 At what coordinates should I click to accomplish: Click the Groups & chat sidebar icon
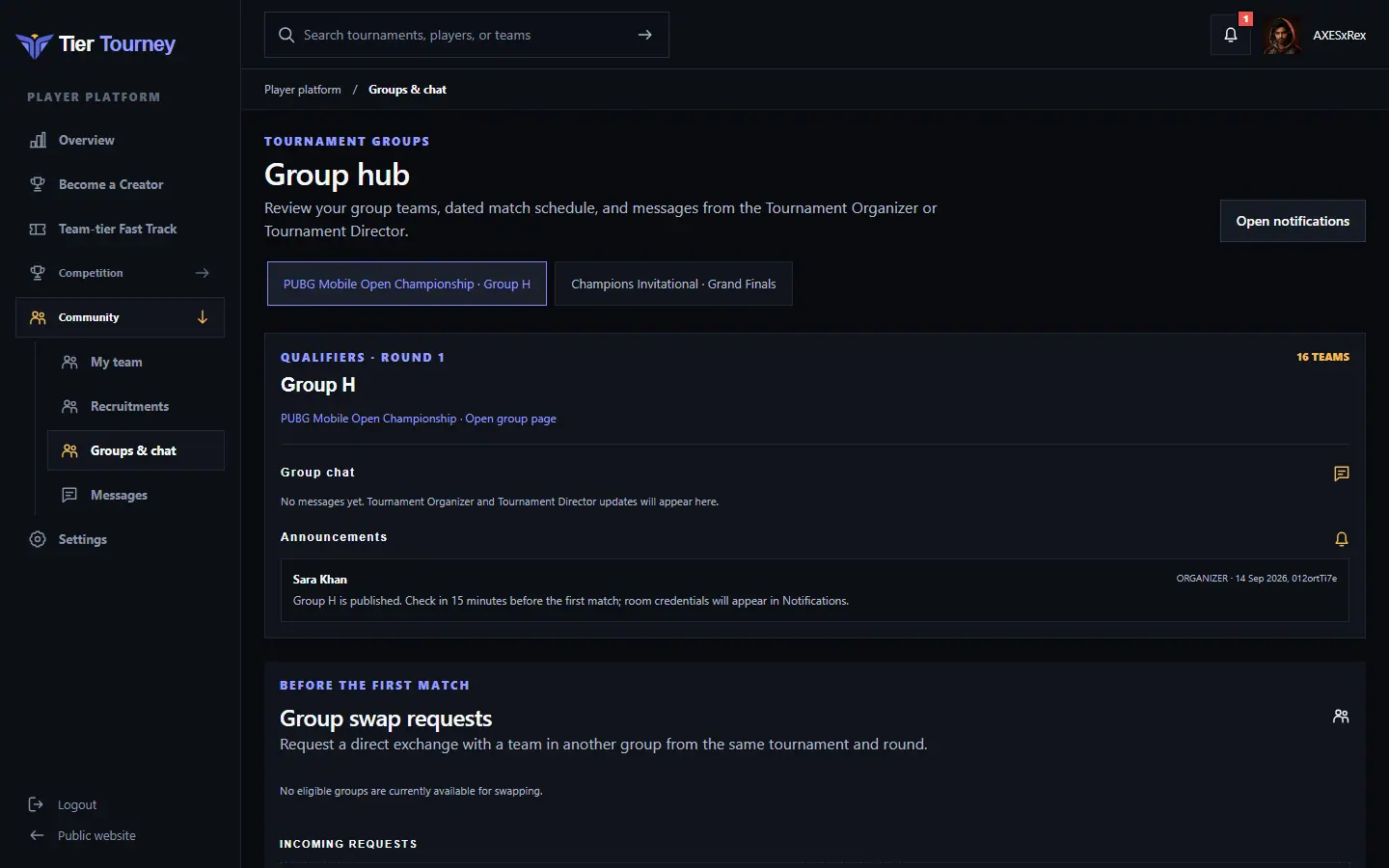pos(69,450)
